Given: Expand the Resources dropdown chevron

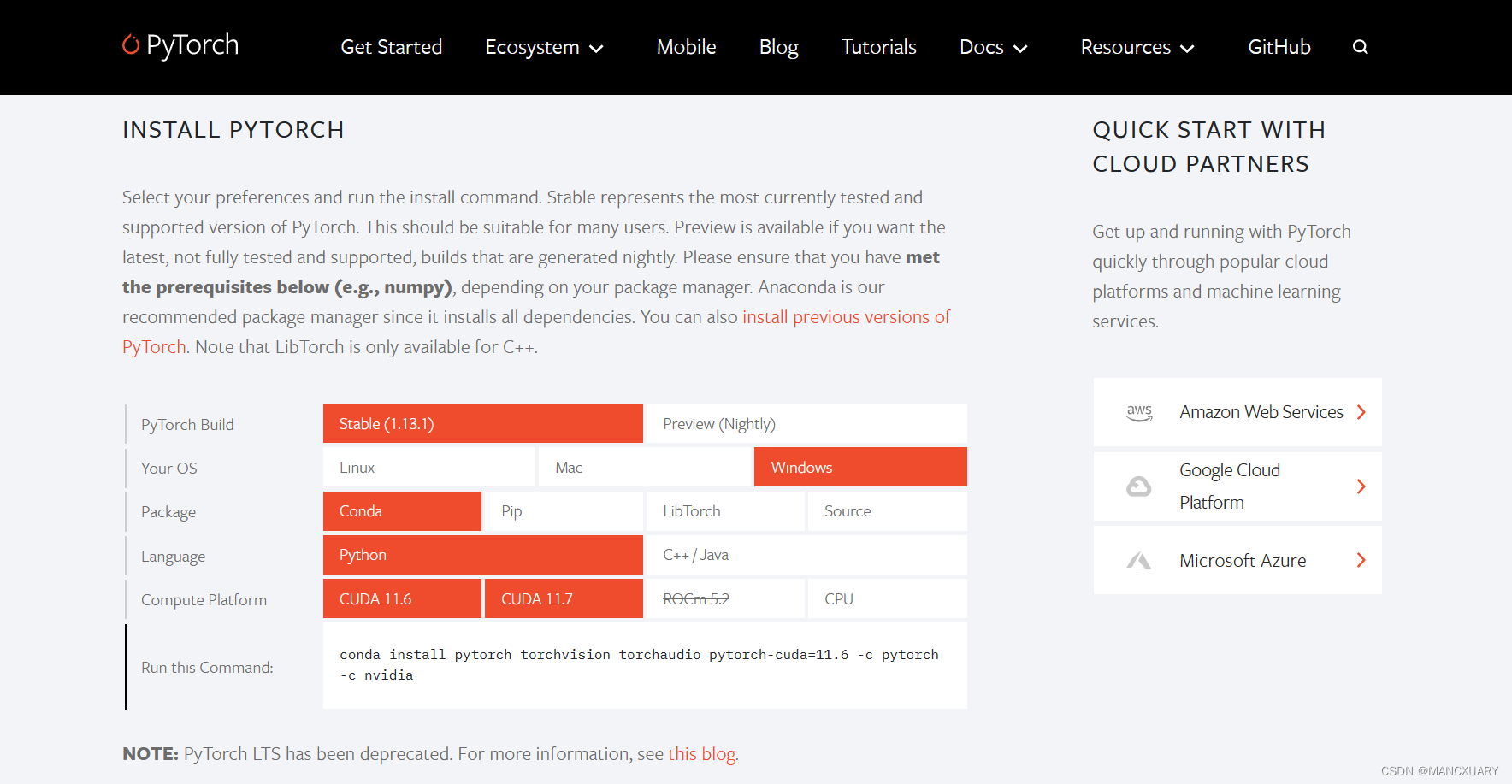Looking at the screenshot, I should pos(1187,49).
